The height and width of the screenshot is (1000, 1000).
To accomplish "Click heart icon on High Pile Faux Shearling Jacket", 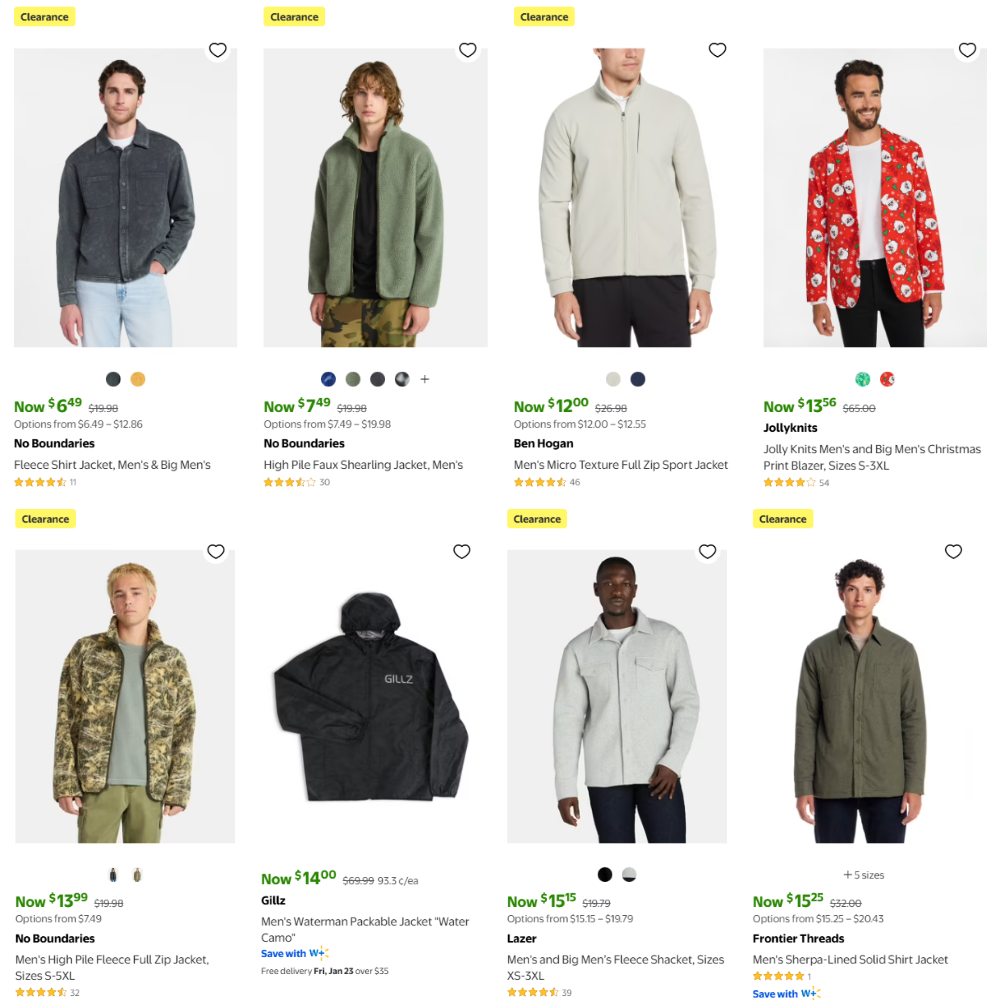I will point(467,50).
